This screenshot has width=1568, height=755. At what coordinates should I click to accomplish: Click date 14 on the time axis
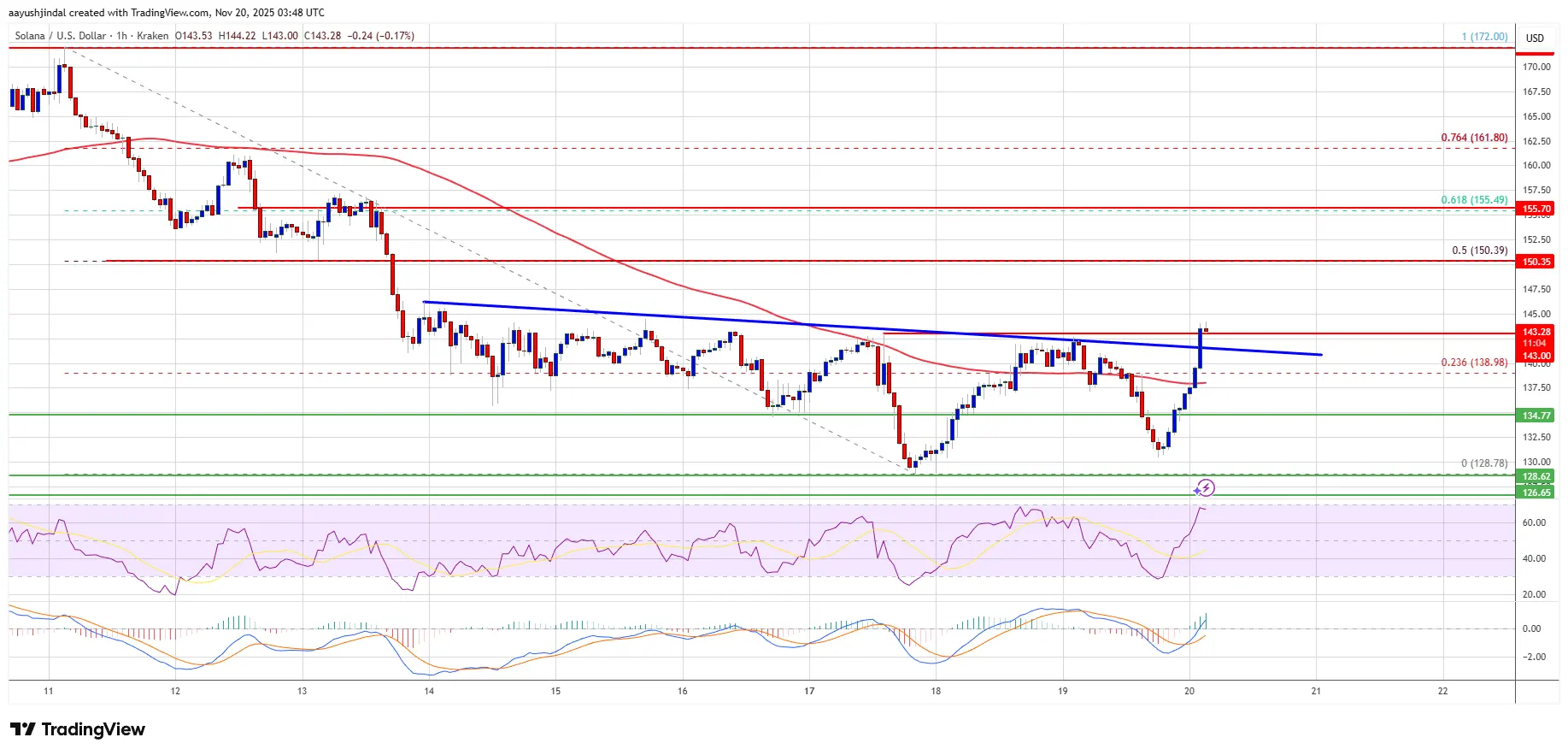pos(429,691)
